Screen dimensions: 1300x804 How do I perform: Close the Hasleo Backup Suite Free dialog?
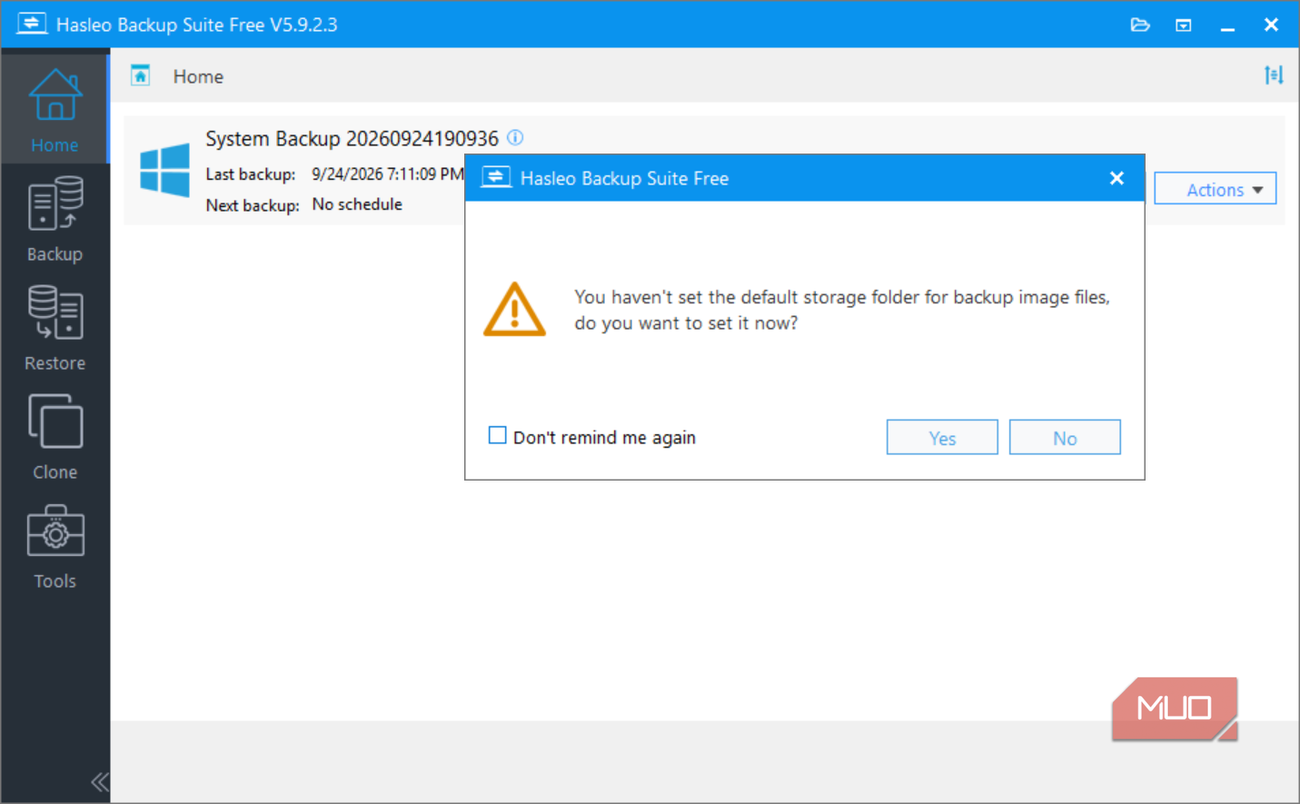1117,178
